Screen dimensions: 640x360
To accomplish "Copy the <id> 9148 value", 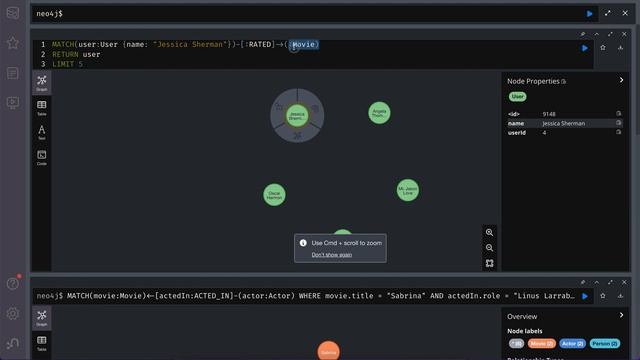I will click(x=618, y=113).
